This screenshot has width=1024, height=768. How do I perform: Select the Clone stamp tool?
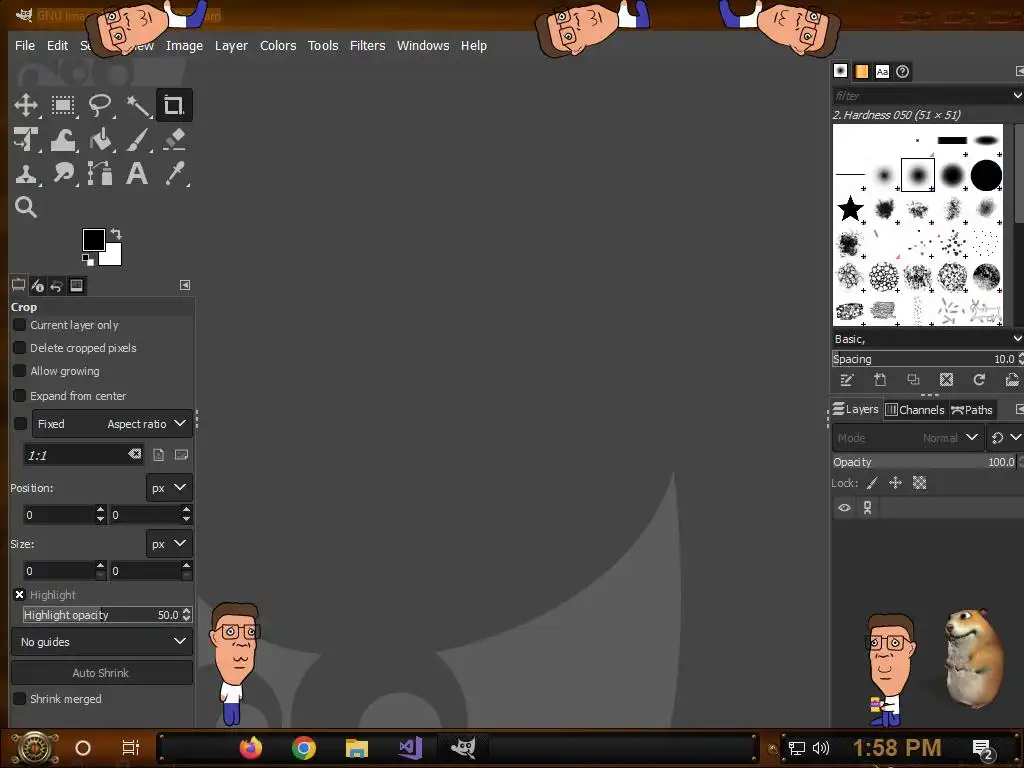[26, 174]
